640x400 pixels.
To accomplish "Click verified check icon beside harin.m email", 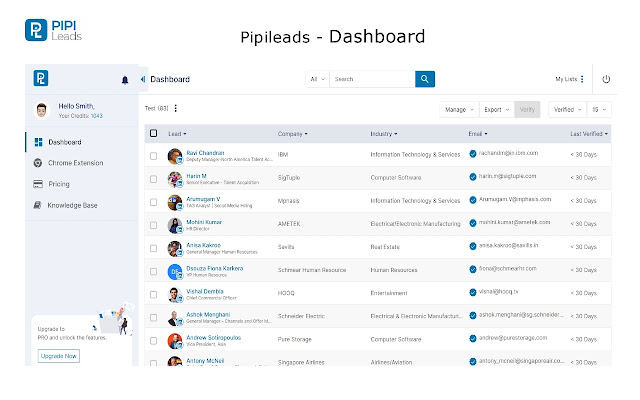I will click(472, 176).
